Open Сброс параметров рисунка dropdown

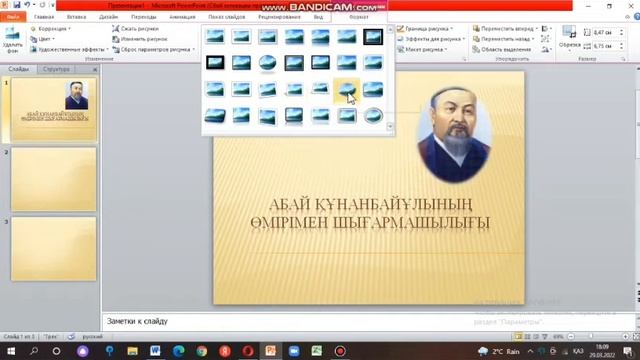click(153, 49)
